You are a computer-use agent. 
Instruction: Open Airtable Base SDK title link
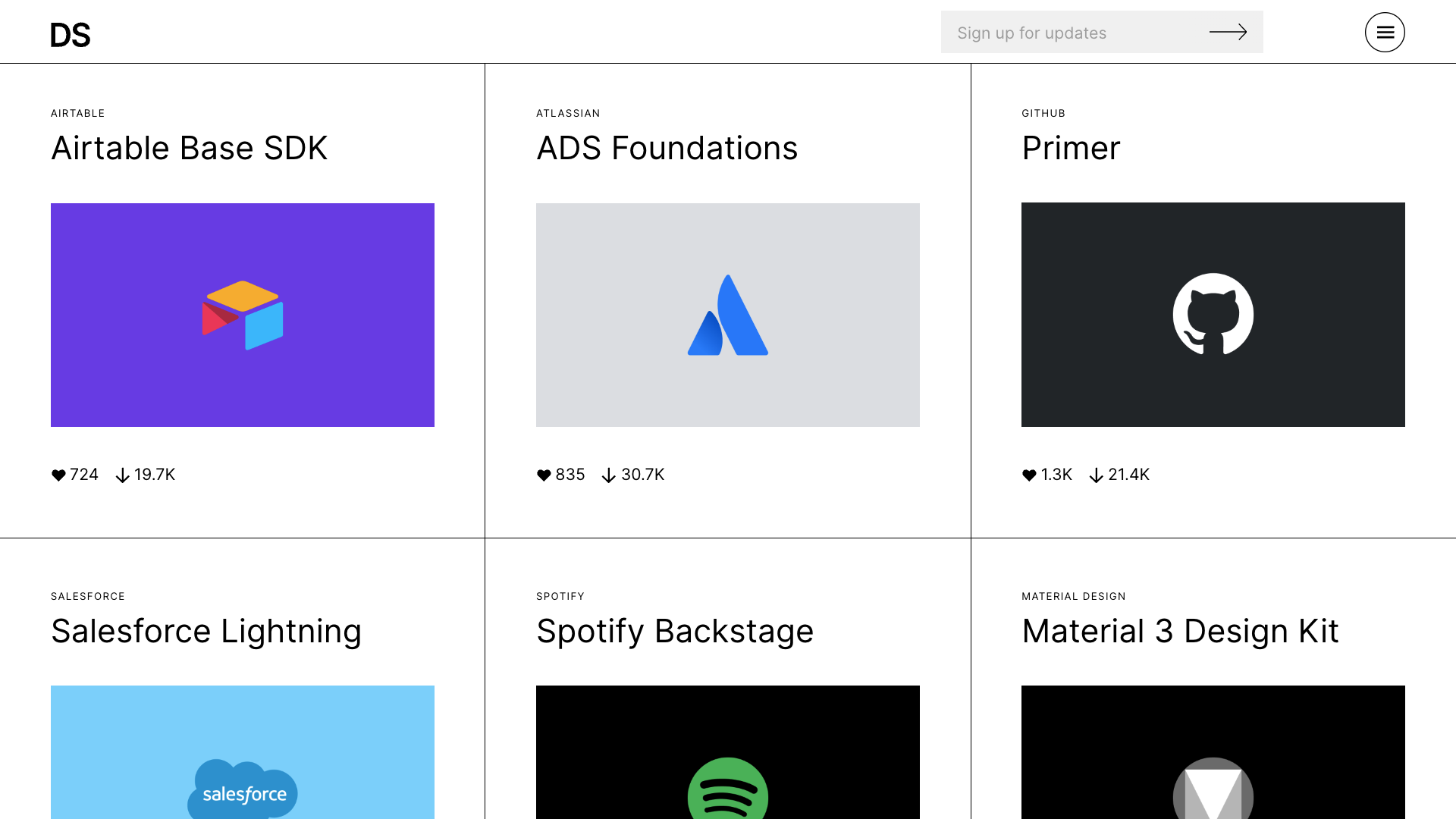(x=190, y=148)
